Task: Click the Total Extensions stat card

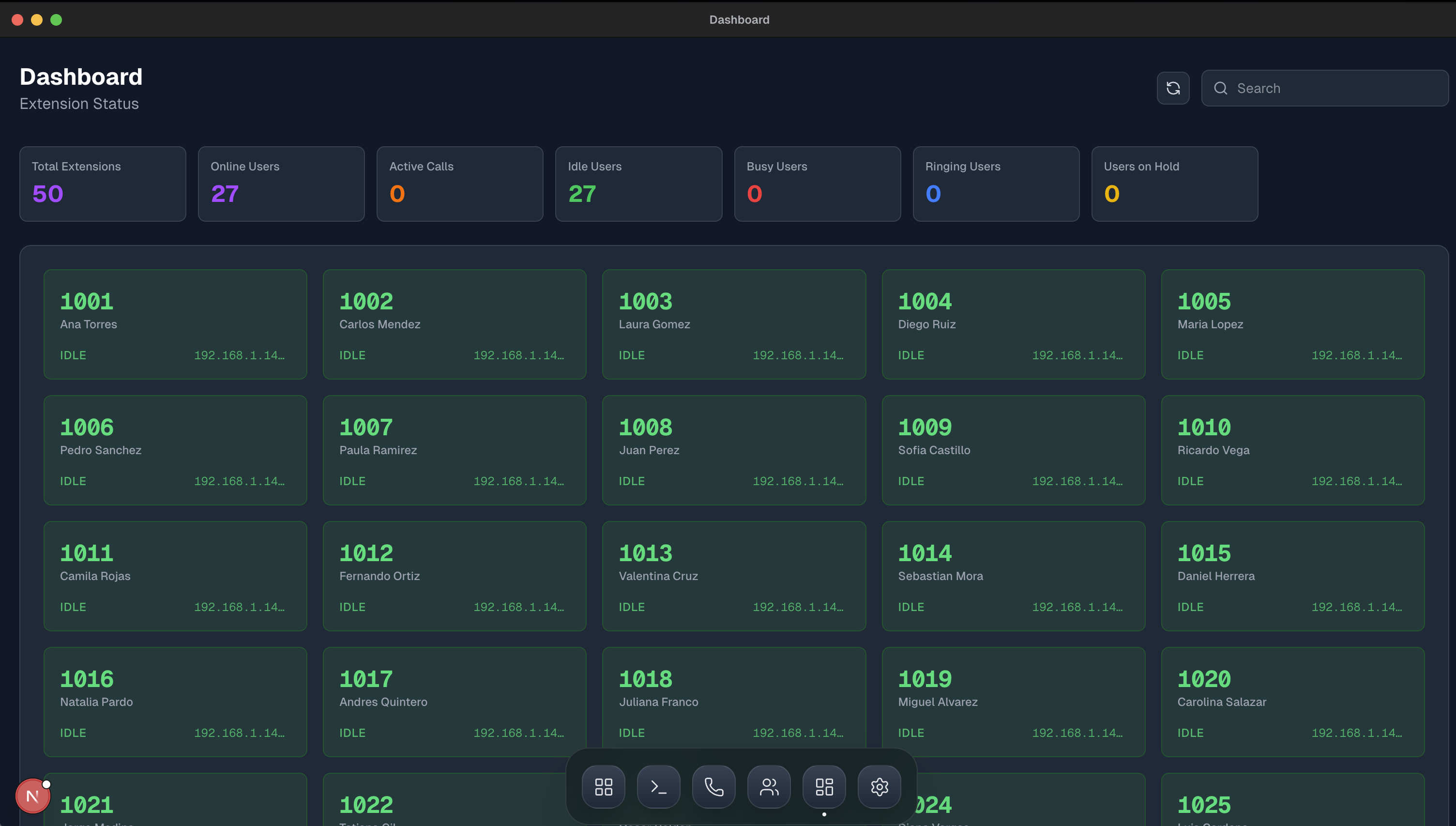Action: [103, 183]
